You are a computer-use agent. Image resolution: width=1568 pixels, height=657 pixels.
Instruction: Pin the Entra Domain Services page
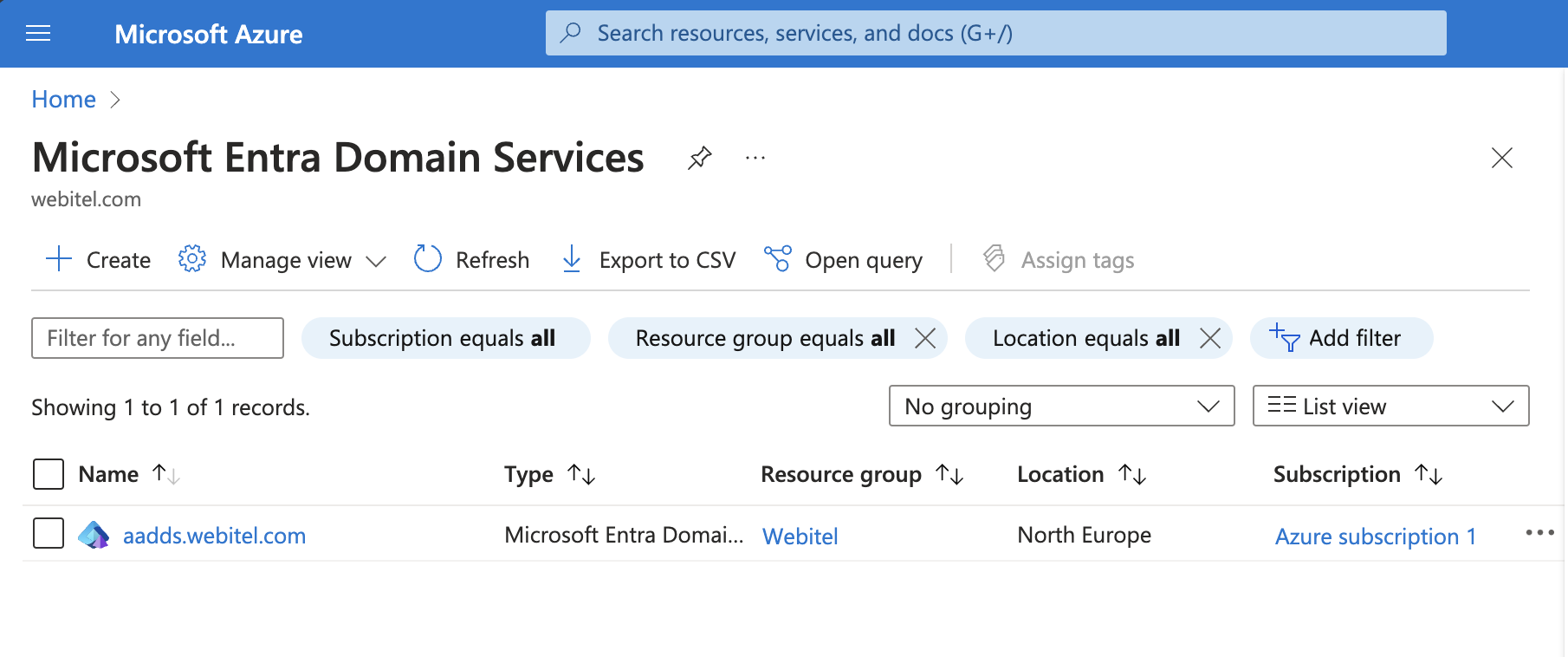699,158
